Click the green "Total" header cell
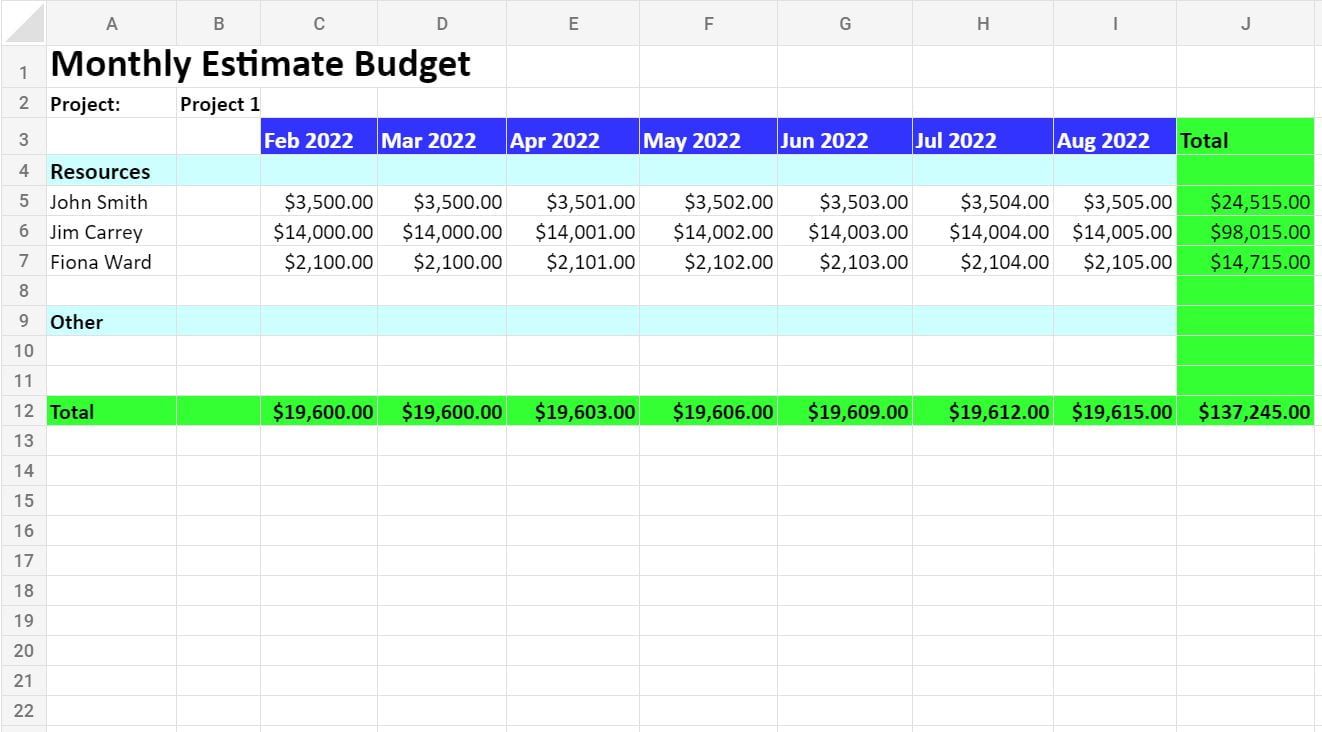Viewport: 1322px width, 732px height. click(1245, 139)
